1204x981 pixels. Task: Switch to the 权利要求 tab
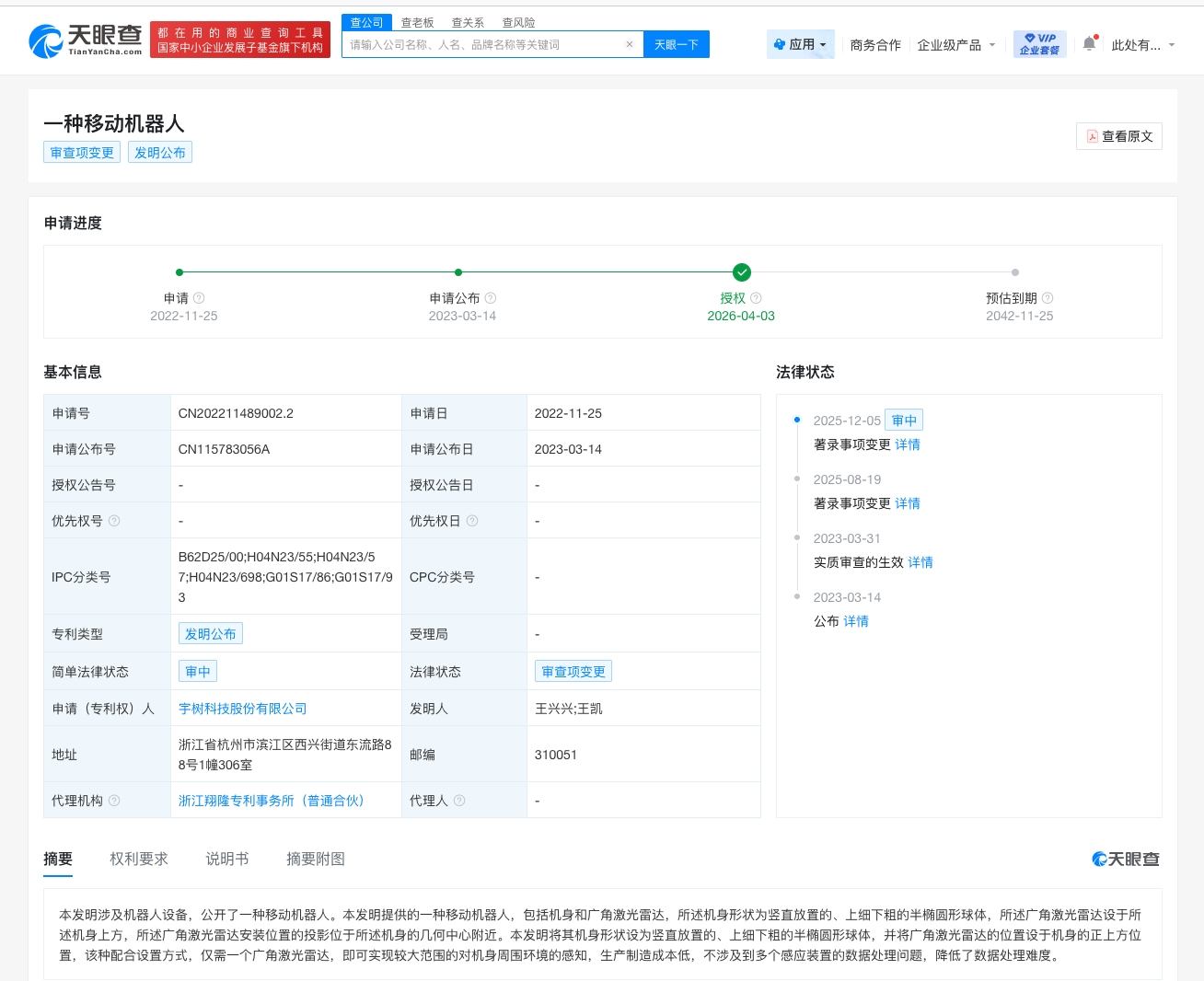(x=139, y=859)
